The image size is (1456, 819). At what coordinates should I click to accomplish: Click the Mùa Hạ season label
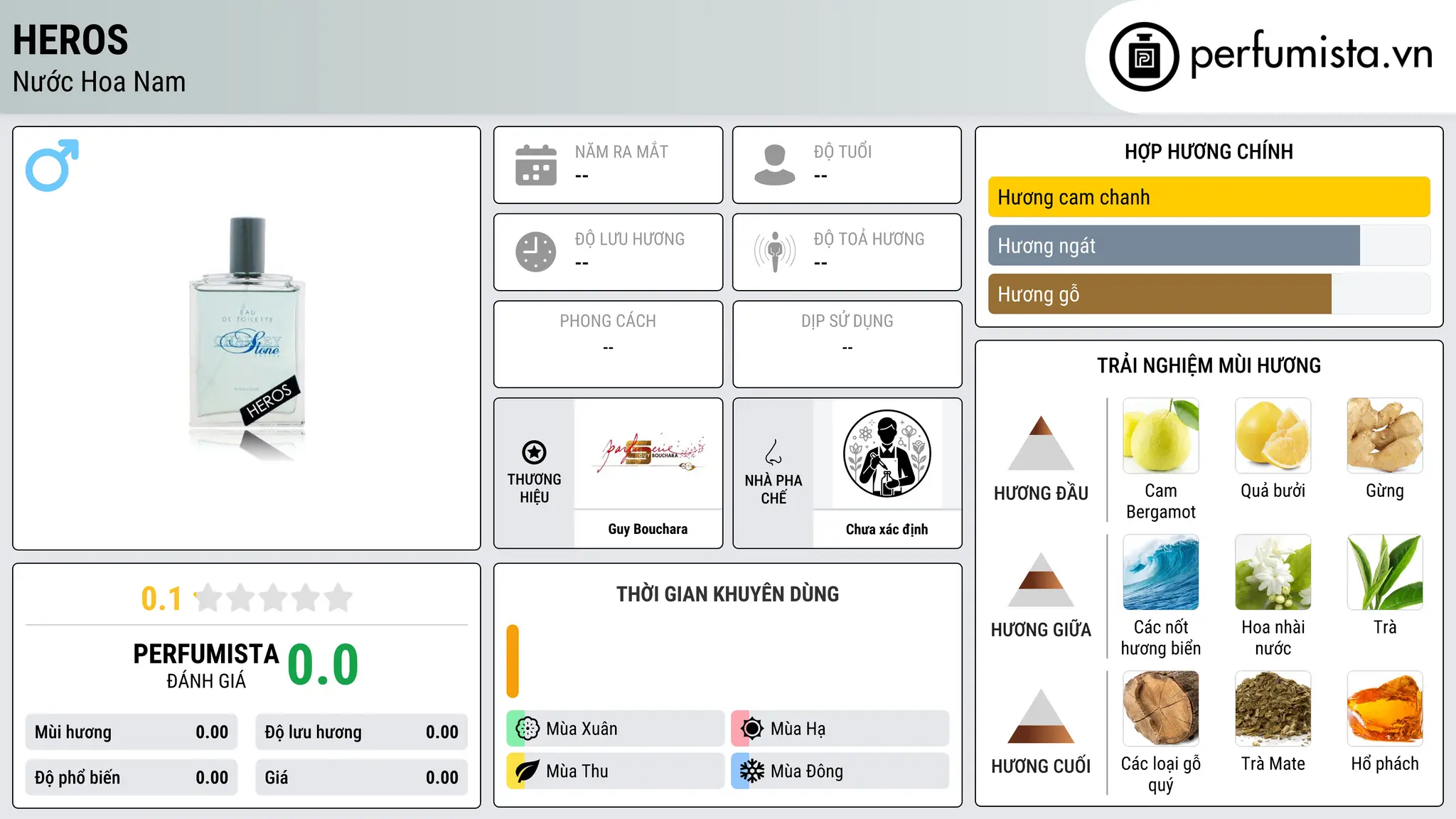click(x=798, y=729)
